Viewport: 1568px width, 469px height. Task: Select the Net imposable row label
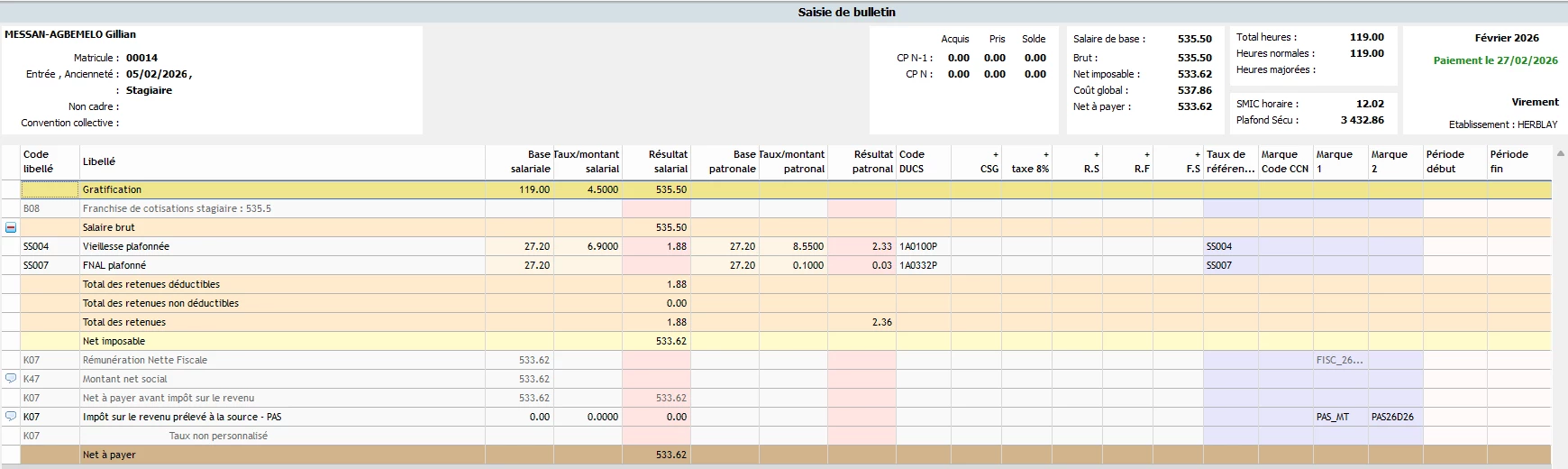[114, 341]
